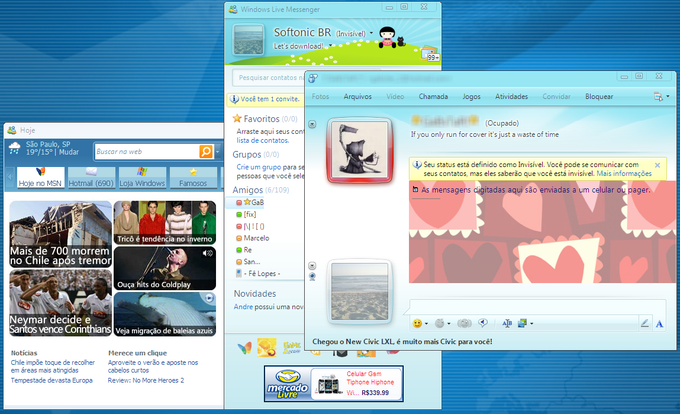This screenshot has height=414, width=680.
Task: Expand background picture dropdown arrow
Action: 531,324
